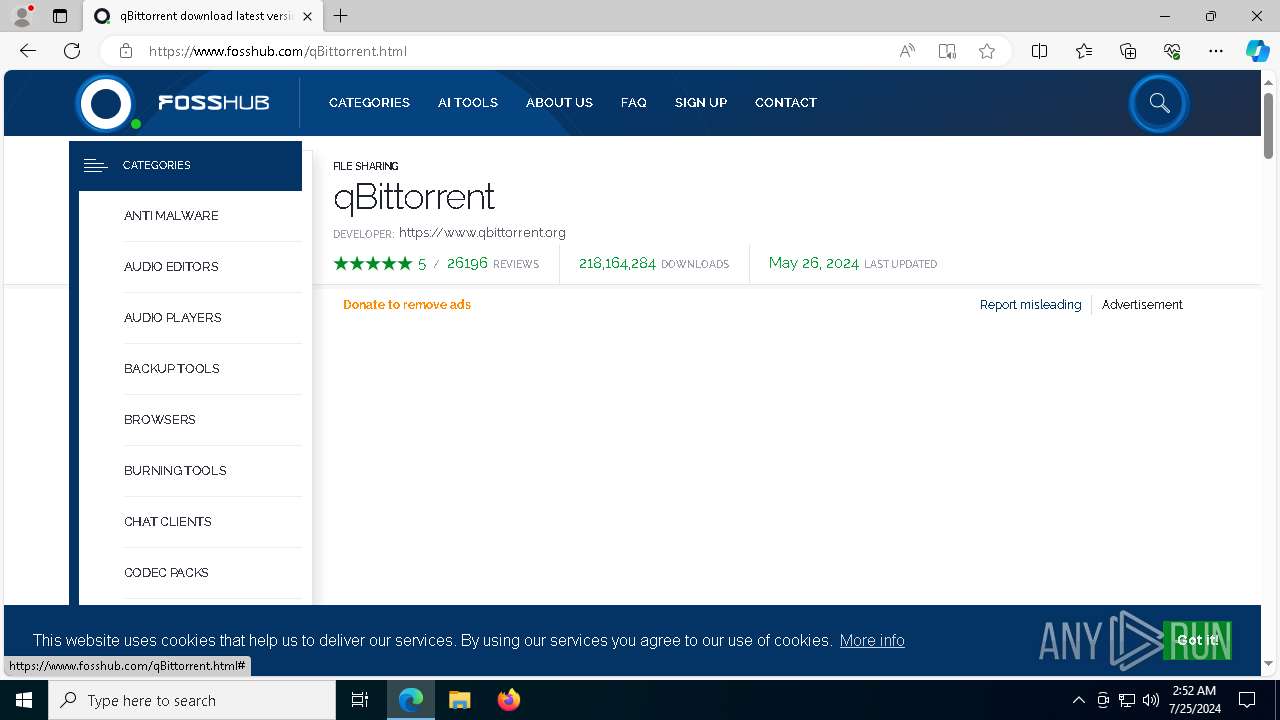Open Copilot sidebar icon

point(1257,51)
